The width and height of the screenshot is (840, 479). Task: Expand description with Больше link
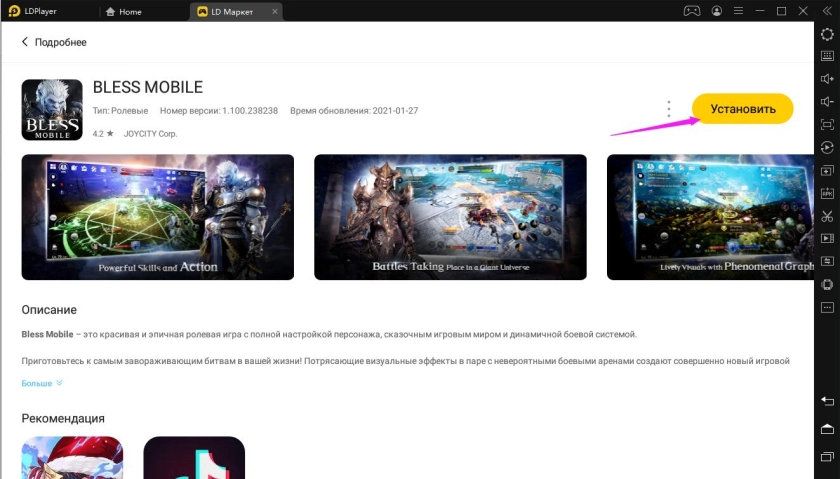point(42,383)
